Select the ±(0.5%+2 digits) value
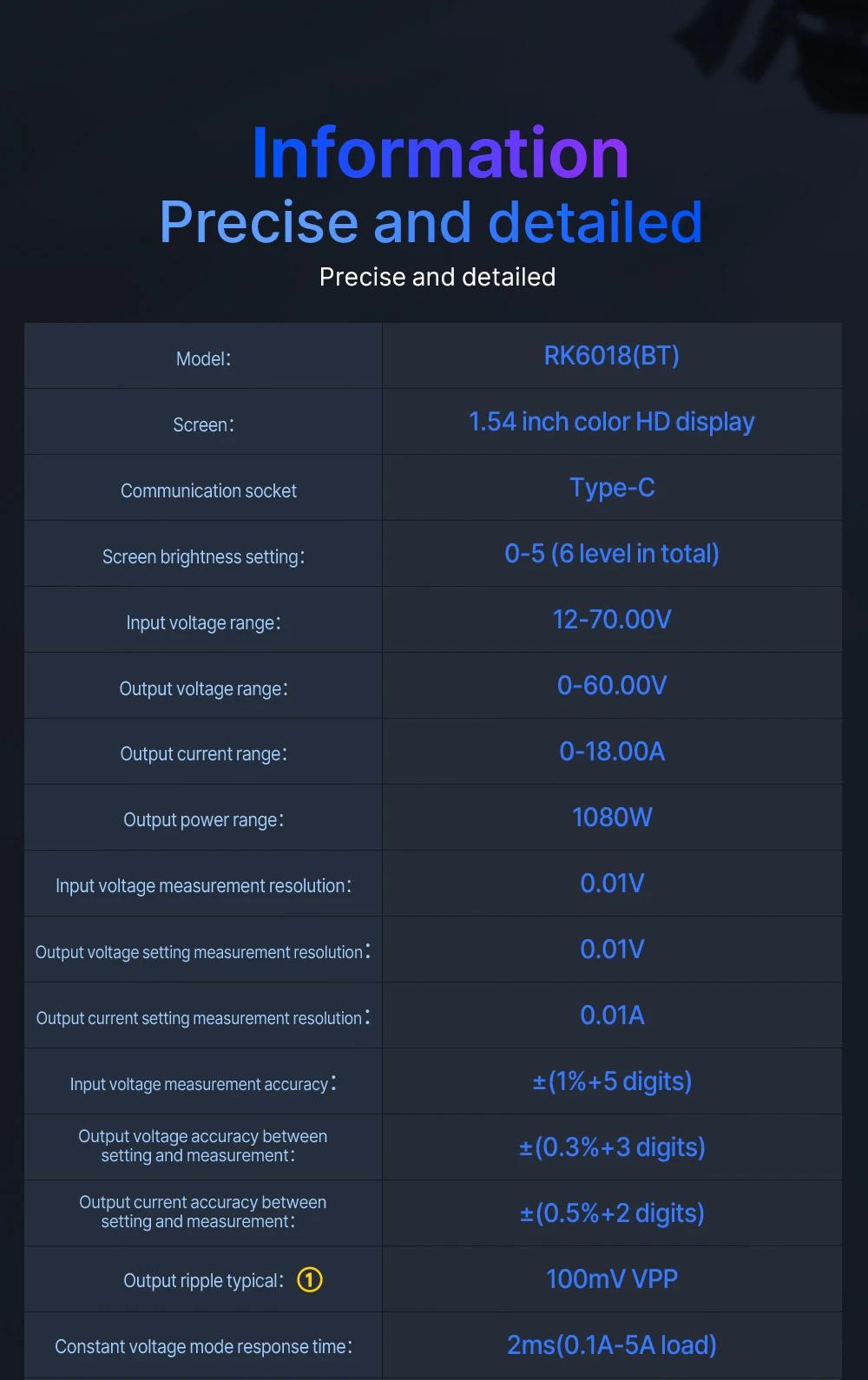The height and width of the screenshot is (1380, 868). 612,1213
